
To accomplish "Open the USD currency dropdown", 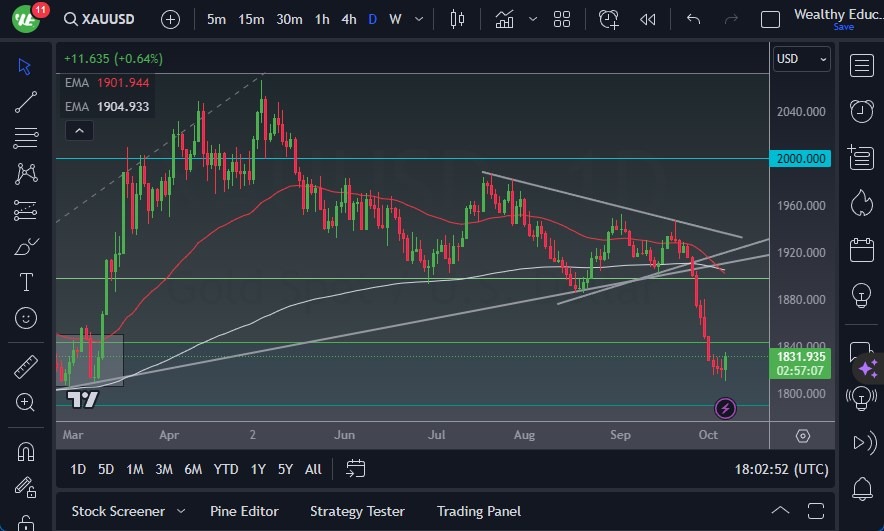I will pyautogui.click(x=802, y=59).
